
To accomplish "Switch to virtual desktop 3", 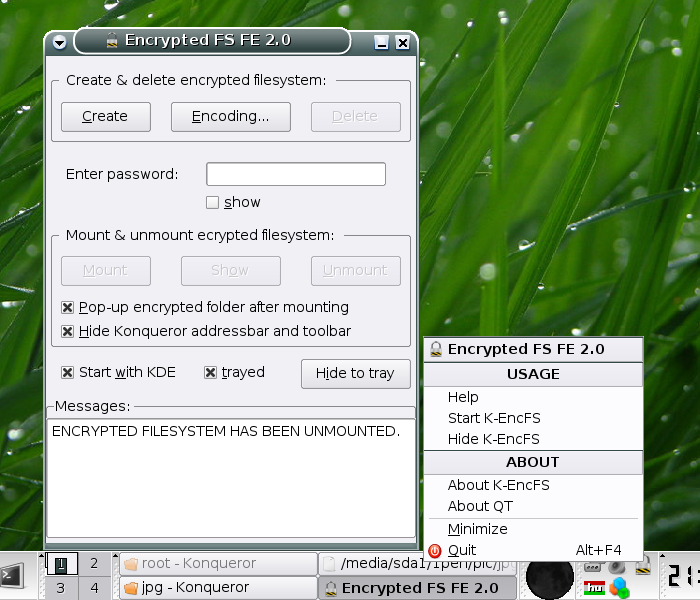I will tap(61, 588).
